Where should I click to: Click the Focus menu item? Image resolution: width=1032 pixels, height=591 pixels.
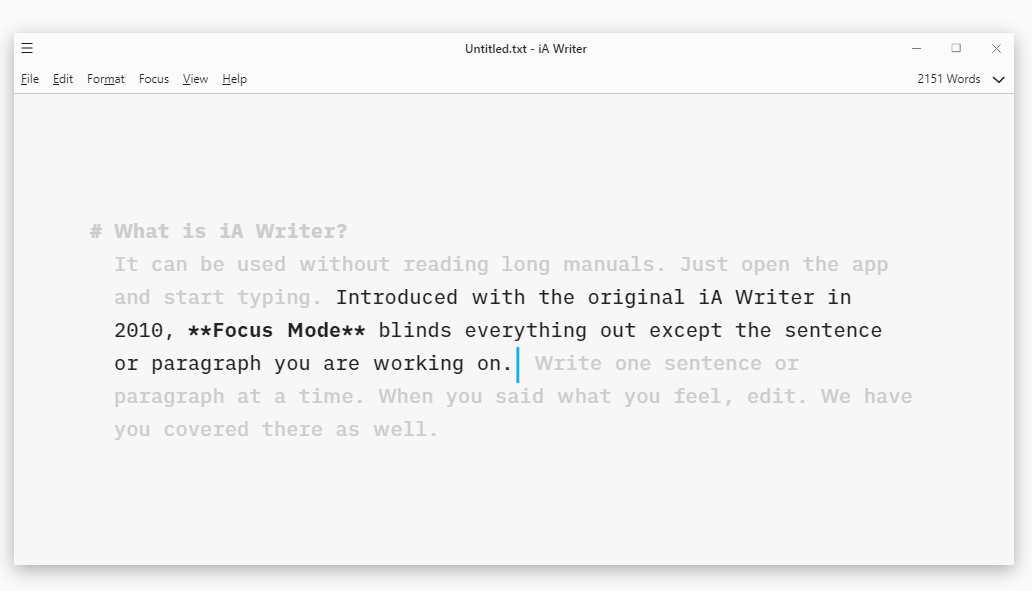[x=154, y=79]
